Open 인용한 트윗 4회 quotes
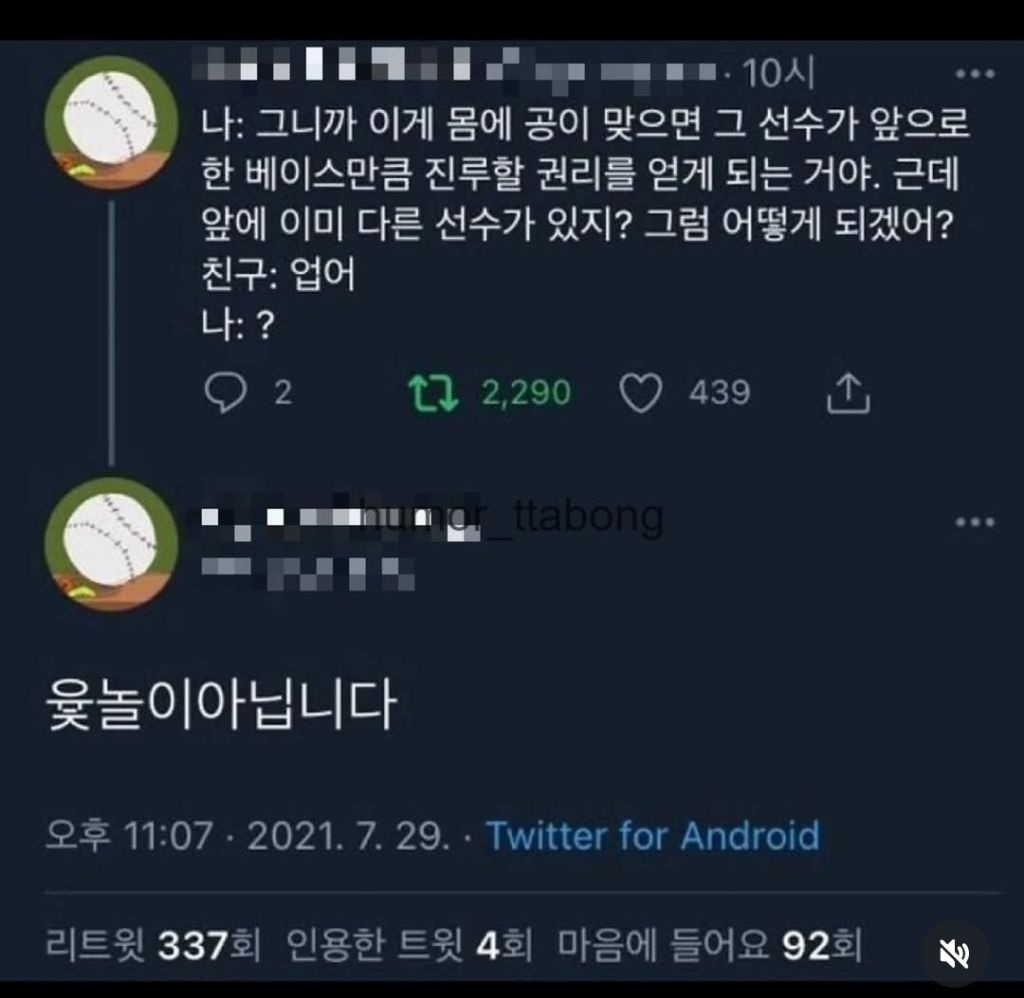Viewport: 1024px width, 998px height. click(410, 943)
